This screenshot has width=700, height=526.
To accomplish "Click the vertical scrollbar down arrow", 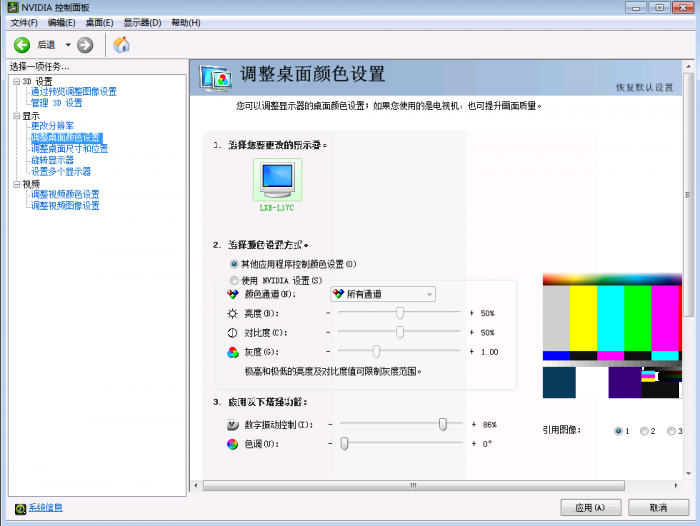I will (688, 473).
